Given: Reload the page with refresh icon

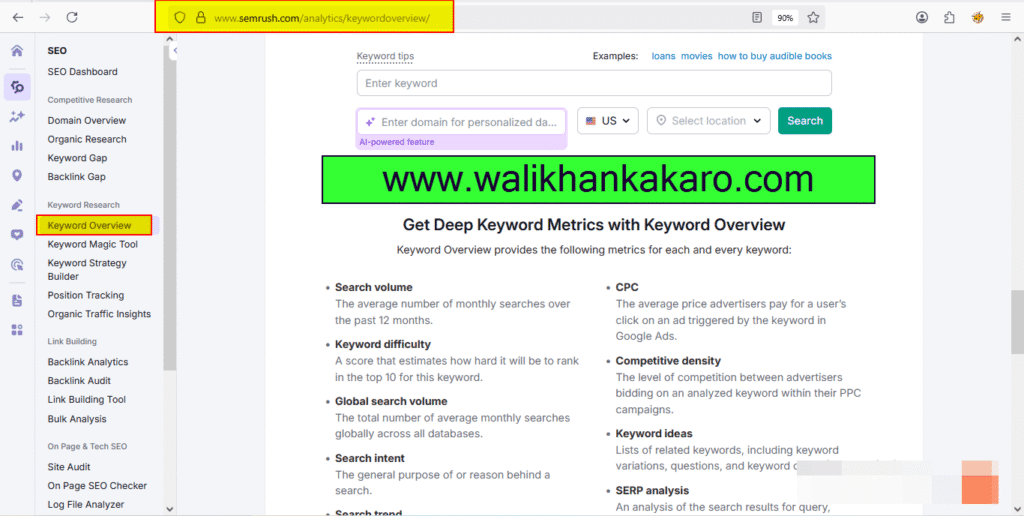Looking at the screenshot, I should tap(72, 18).
